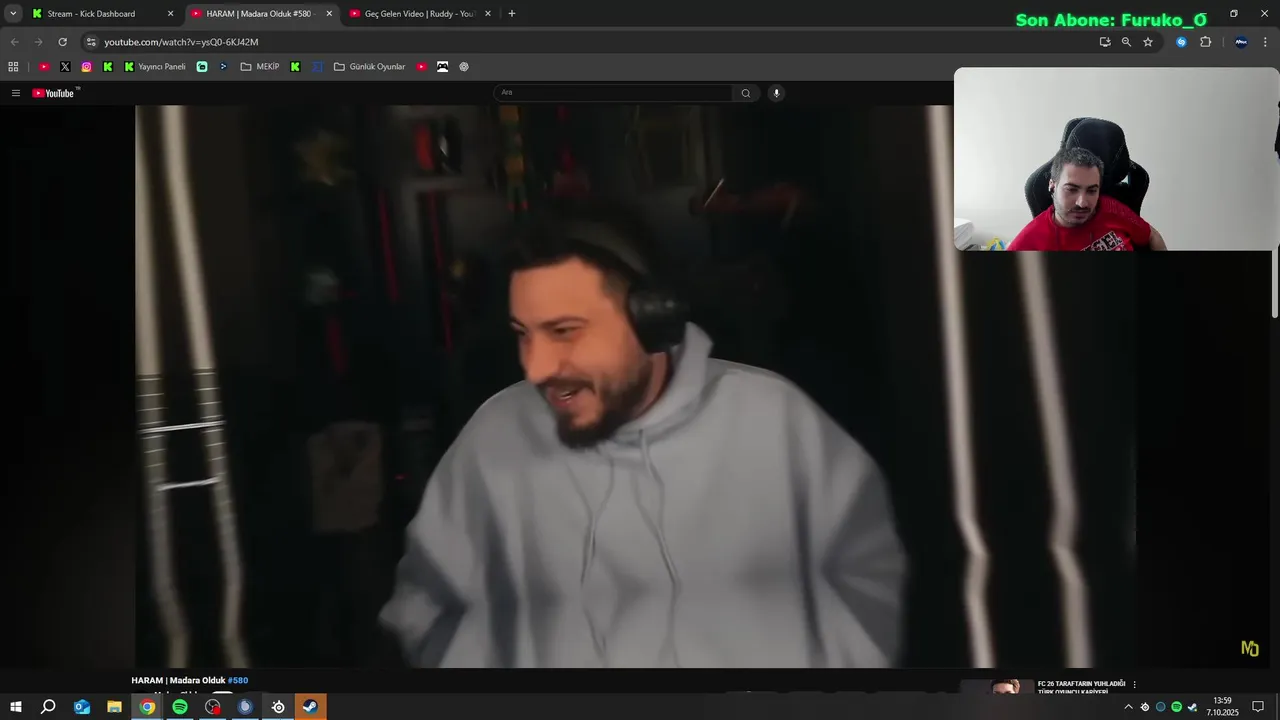Viewport: 1280px width, 720px height.
Task: Click the #580 hashtag in video title
Action: tap(238, 680)
